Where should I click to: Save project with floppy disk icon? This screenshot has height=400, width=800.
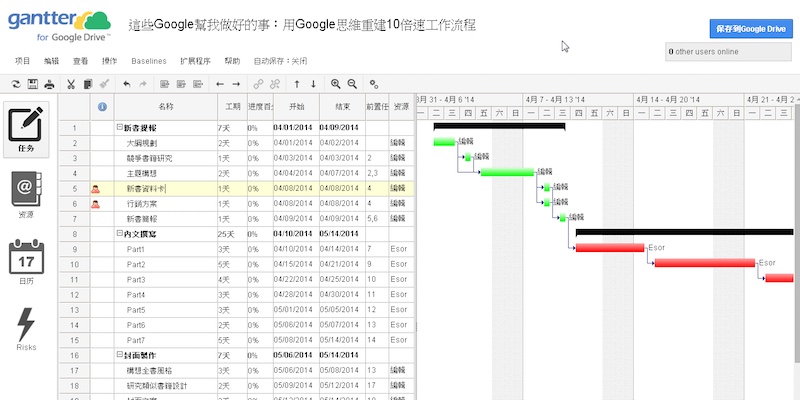(33, 84)
